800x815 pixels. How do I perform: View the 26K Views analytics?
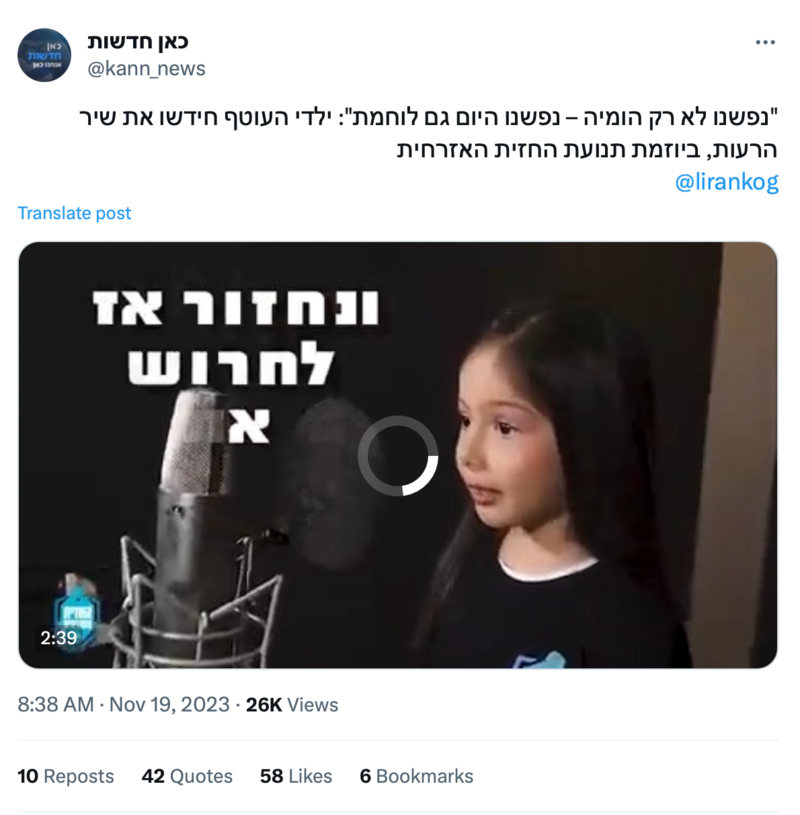[292, 705]
